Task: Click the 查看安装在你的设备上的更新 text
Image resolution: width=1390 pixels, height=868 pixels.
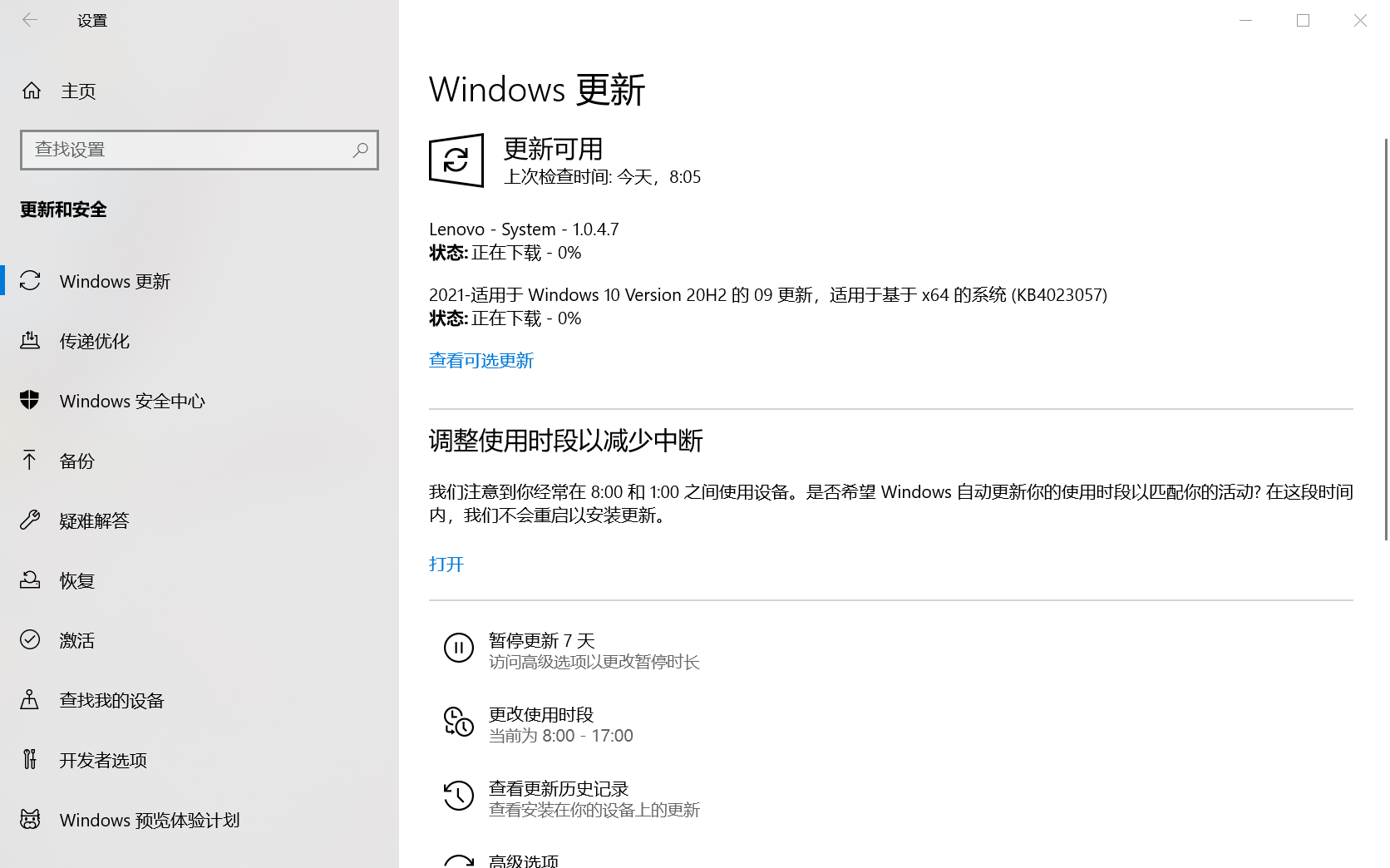Action: point(594,810)
